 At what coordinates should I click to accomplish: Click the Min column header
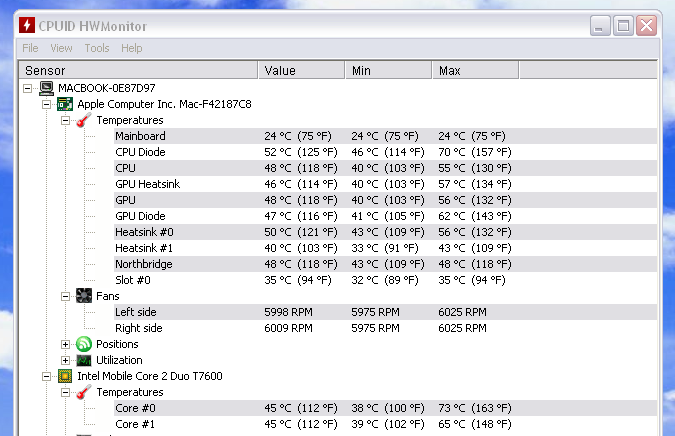click(x=388, y=71)
